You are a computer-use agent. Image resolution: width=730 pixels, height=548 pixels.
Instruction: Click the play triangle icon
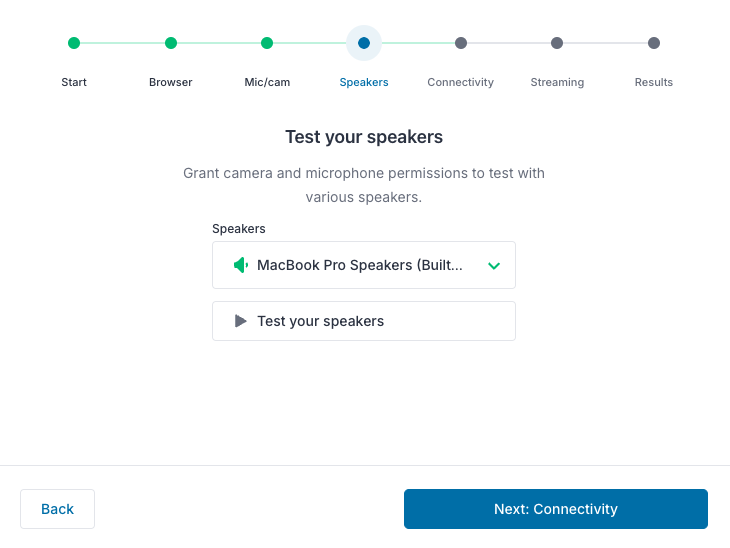[241, 321]
